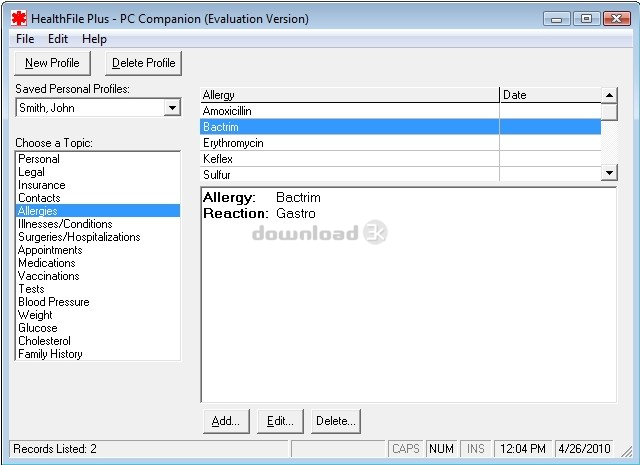Open the Edit menu
This screenshot has width=640, height=465.
[x=58, y=39]
